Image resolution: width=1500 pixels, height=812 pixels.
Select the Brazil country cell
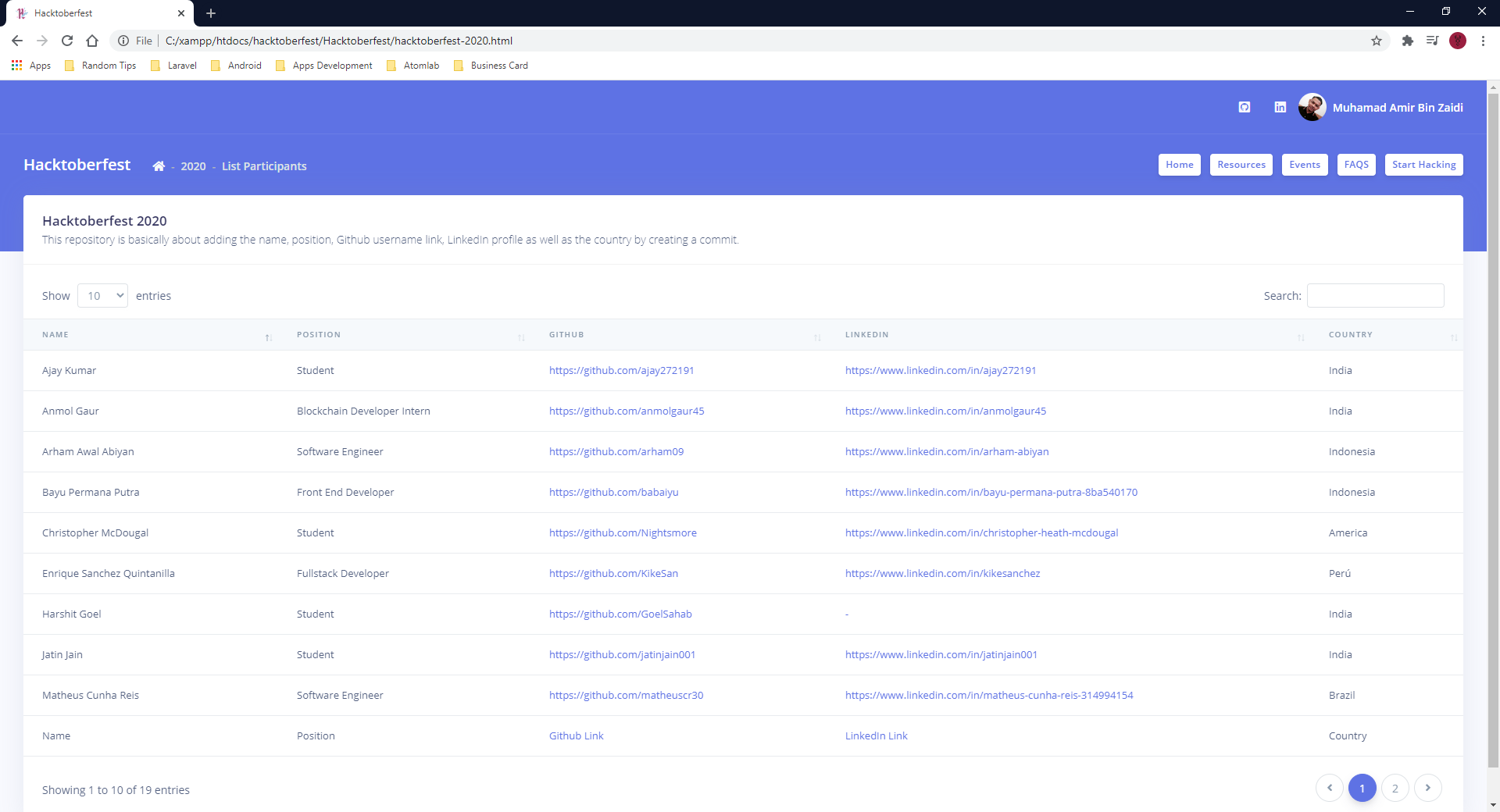(x=1341, y=696)
